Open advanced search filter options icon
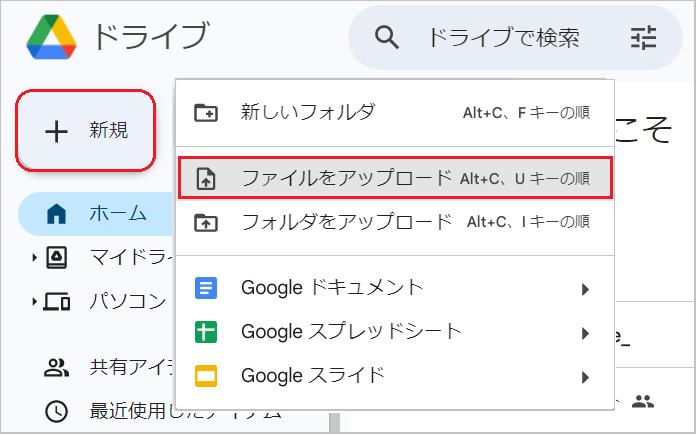 [x=643, y=37]
